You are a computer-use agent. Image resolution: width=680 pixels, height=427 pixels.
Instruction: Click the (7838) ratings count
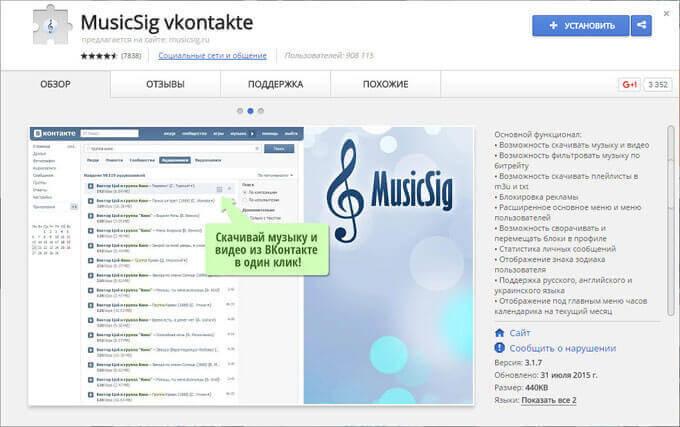pos(131,55)
